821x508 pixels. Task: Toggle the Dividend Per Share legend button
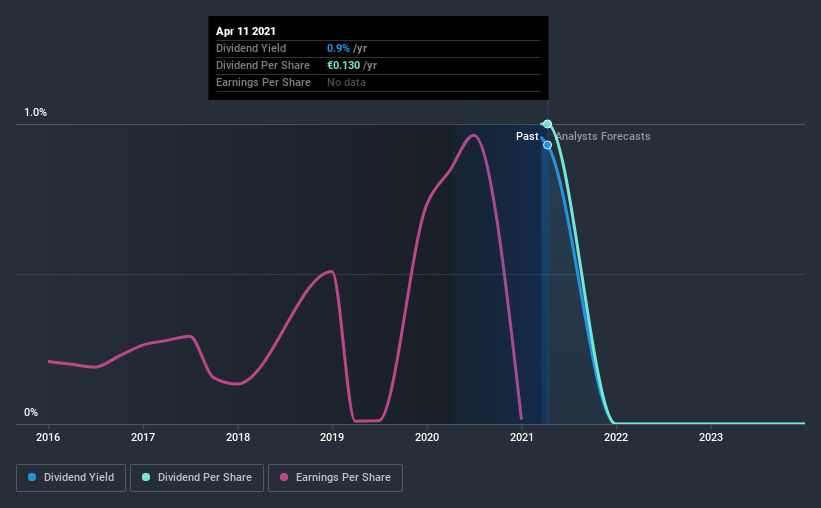(197, 478)
